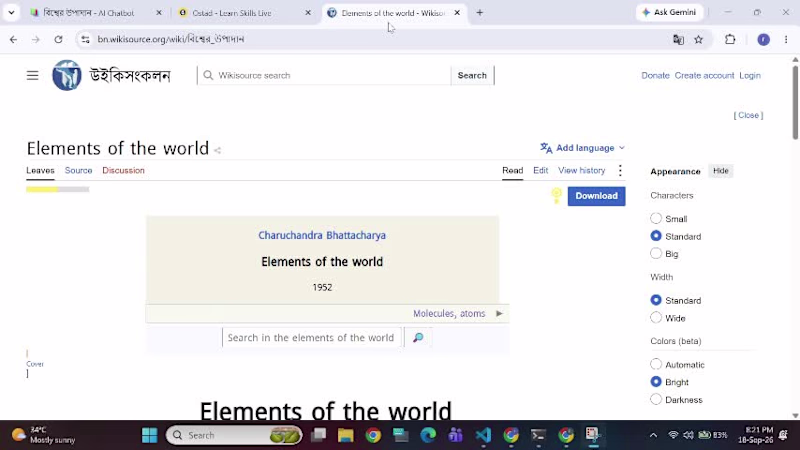Open the weather widget on taskbar

click(44, 435)
